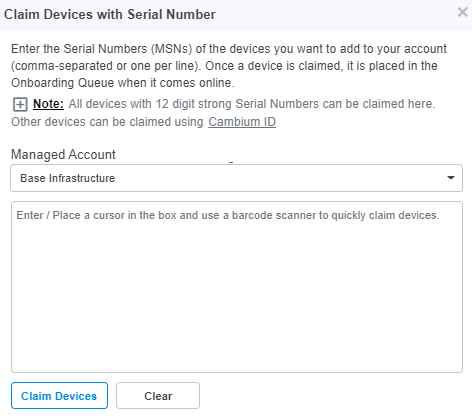Focus the serial numbers text area

237,287
